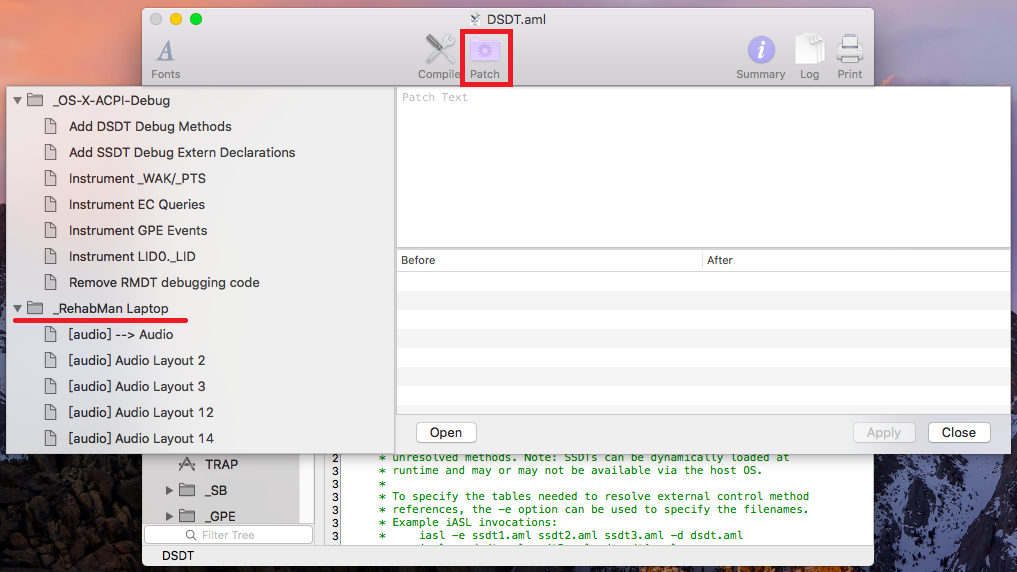Click the Compile tools icon

point(440,50)
